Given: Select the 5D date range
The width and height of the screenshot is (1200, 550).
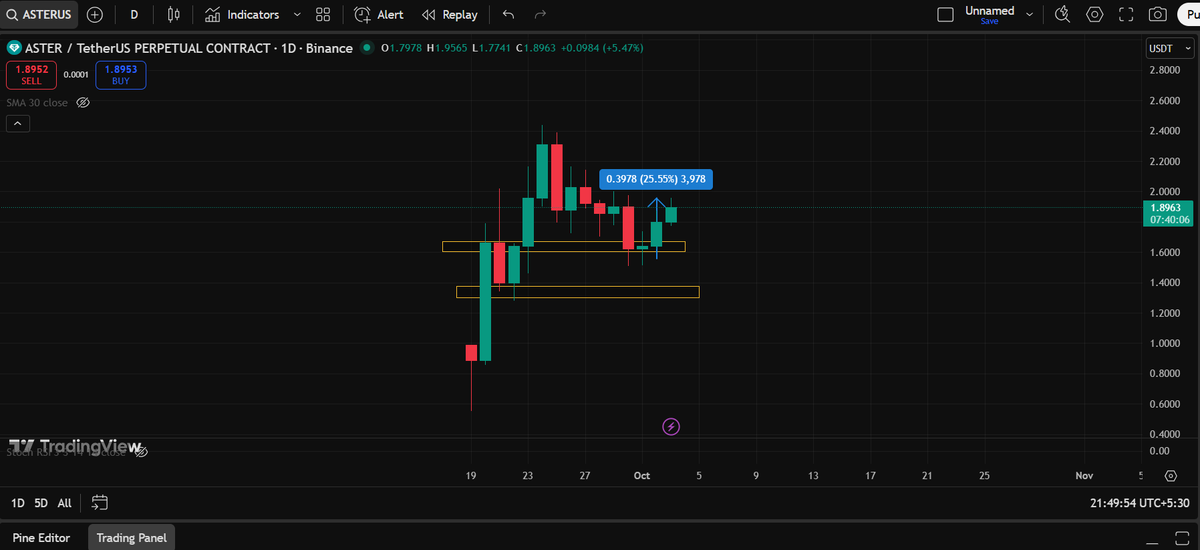Looking at the screenshot, I should tap(41, 503).
